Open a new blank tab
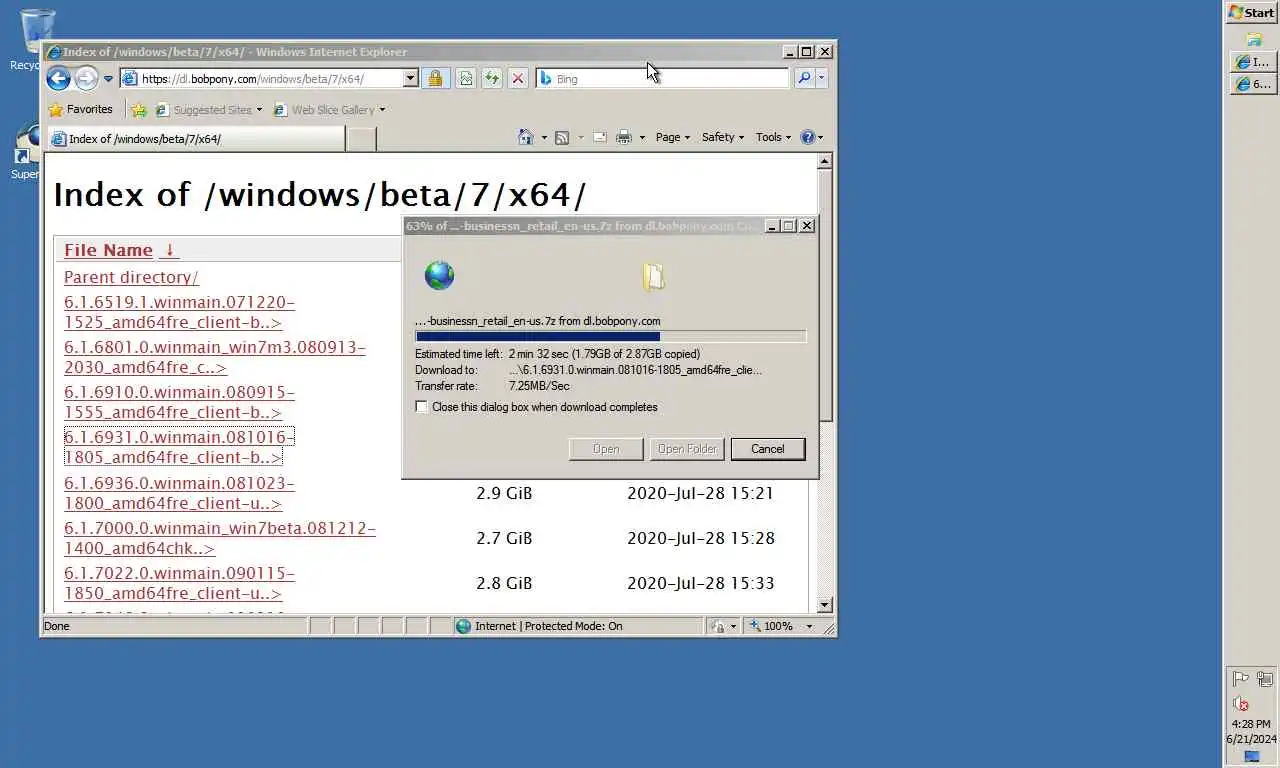Screen dimensions: 1280x768 [362, 139]
